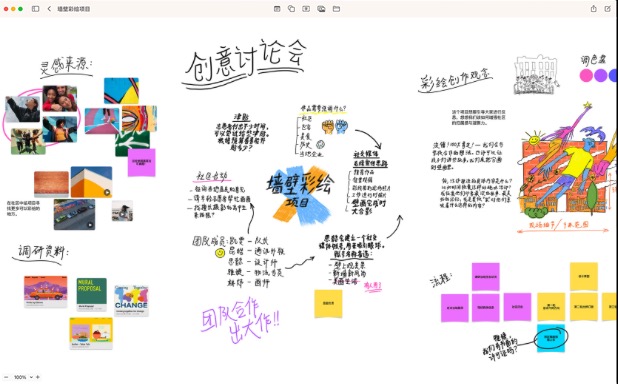Select the orange car poster thumbnail
The image size is (618, 384).
(x=46, y=291)
